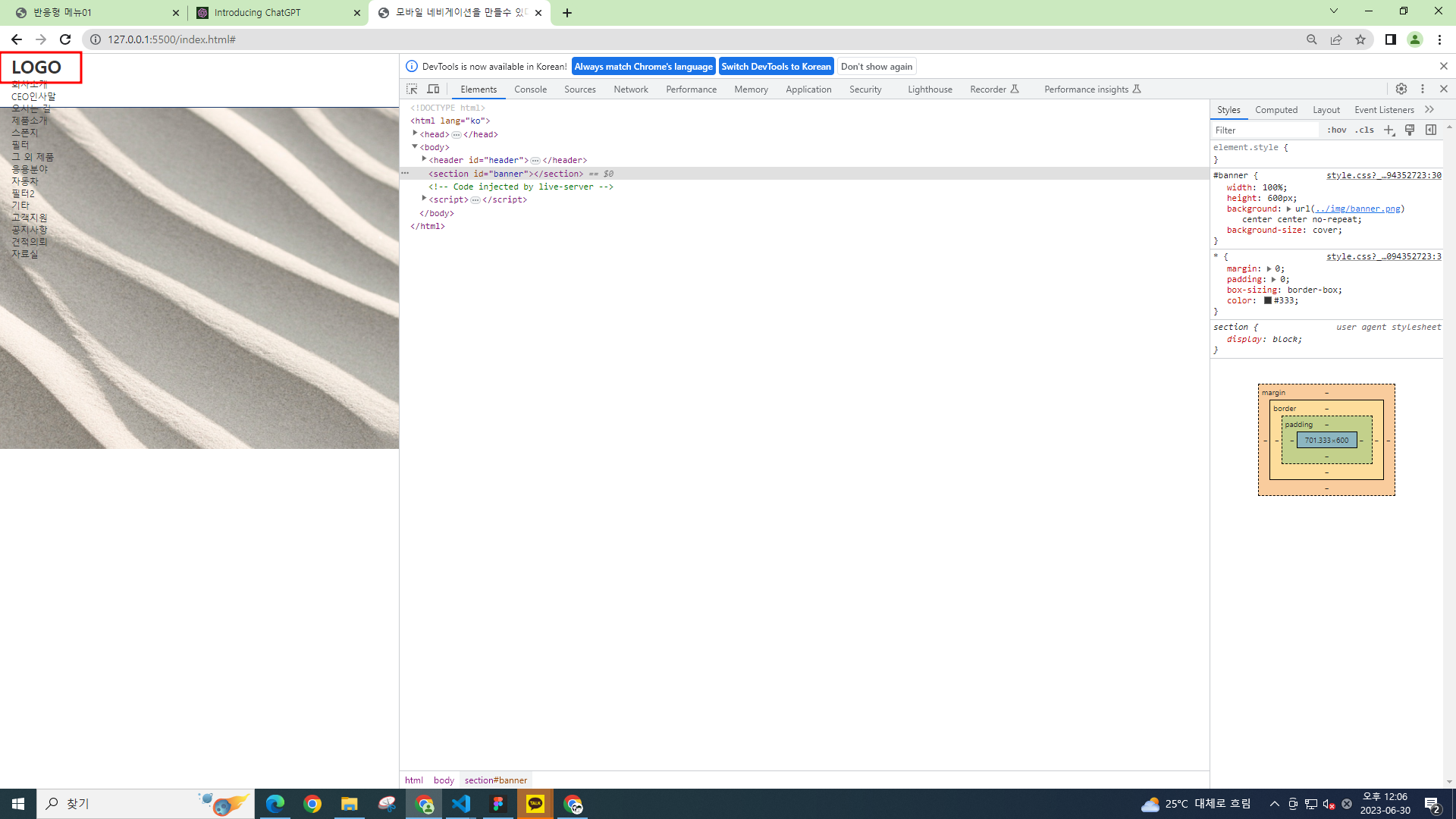
Task: Click the #333 color swatch
Action: (1267, 301)
